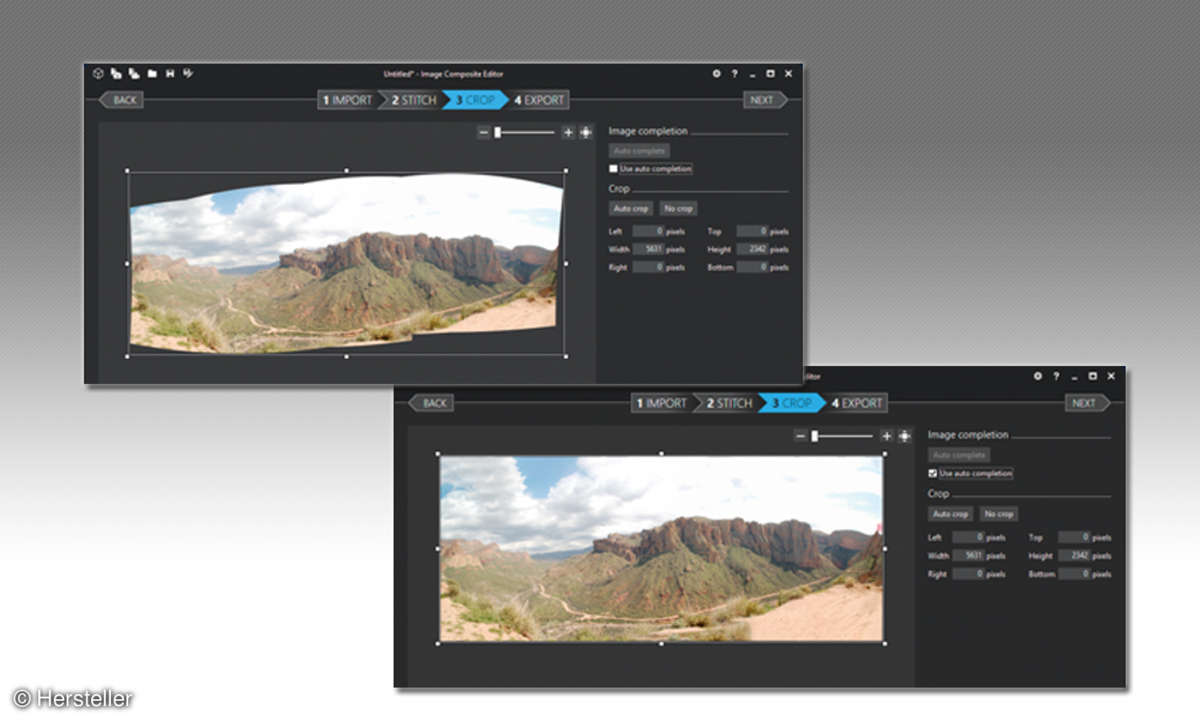Click Height field showing 2342, lower window
The height and width of the screenshot is (720, 1200).
(1074, 555)
